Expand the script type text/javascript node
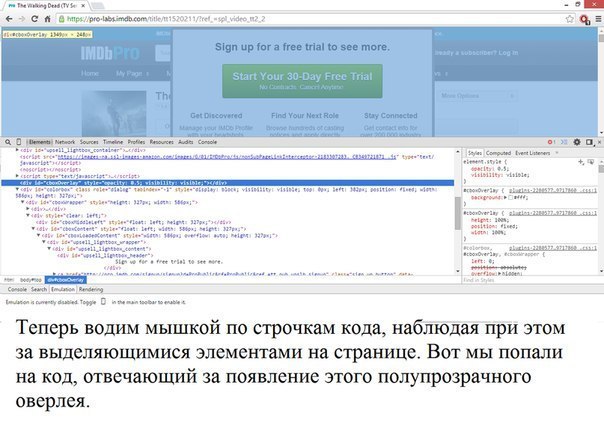Viewport: 604px width, 432px height. click(x=17, y=176)
